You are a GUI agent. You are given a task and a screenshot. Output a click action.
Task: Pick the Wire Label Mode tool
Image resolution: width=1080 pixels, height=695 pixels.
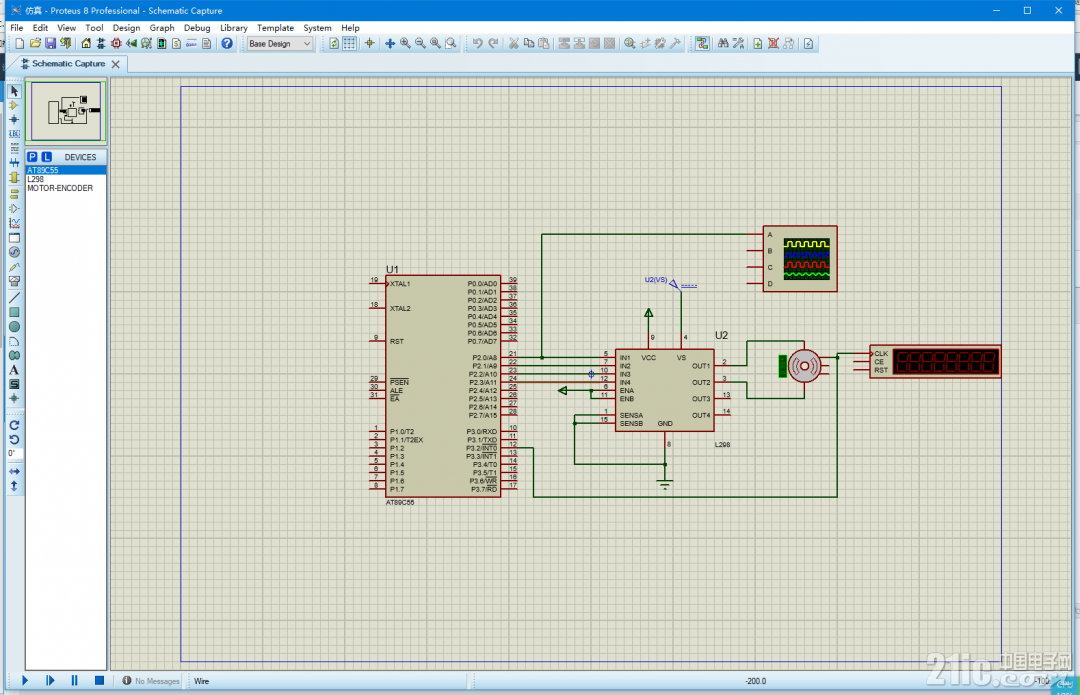pyautogui.click(x=14, y=134)
